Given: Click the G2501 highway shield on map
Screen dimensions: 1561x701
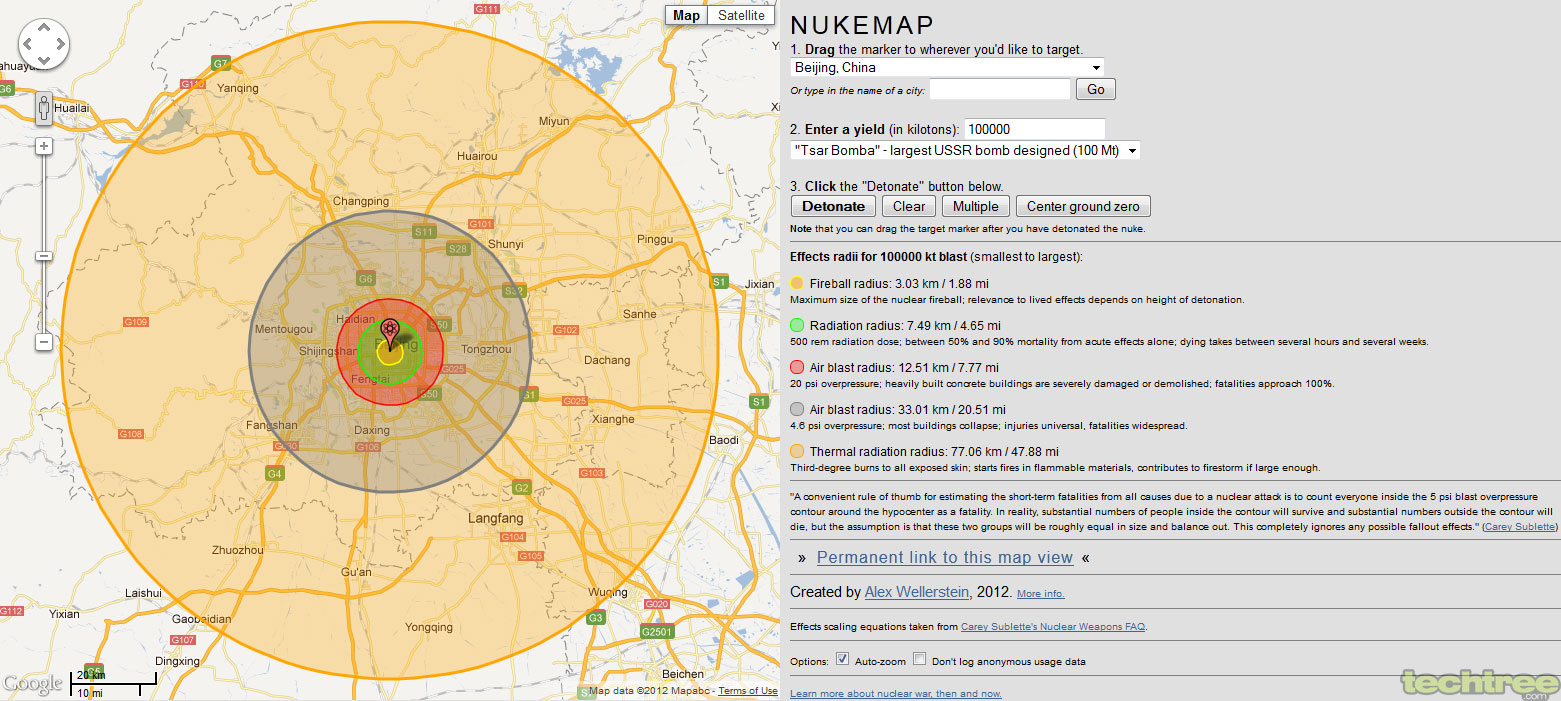Looking at the screenshot, I should (657, 632).
